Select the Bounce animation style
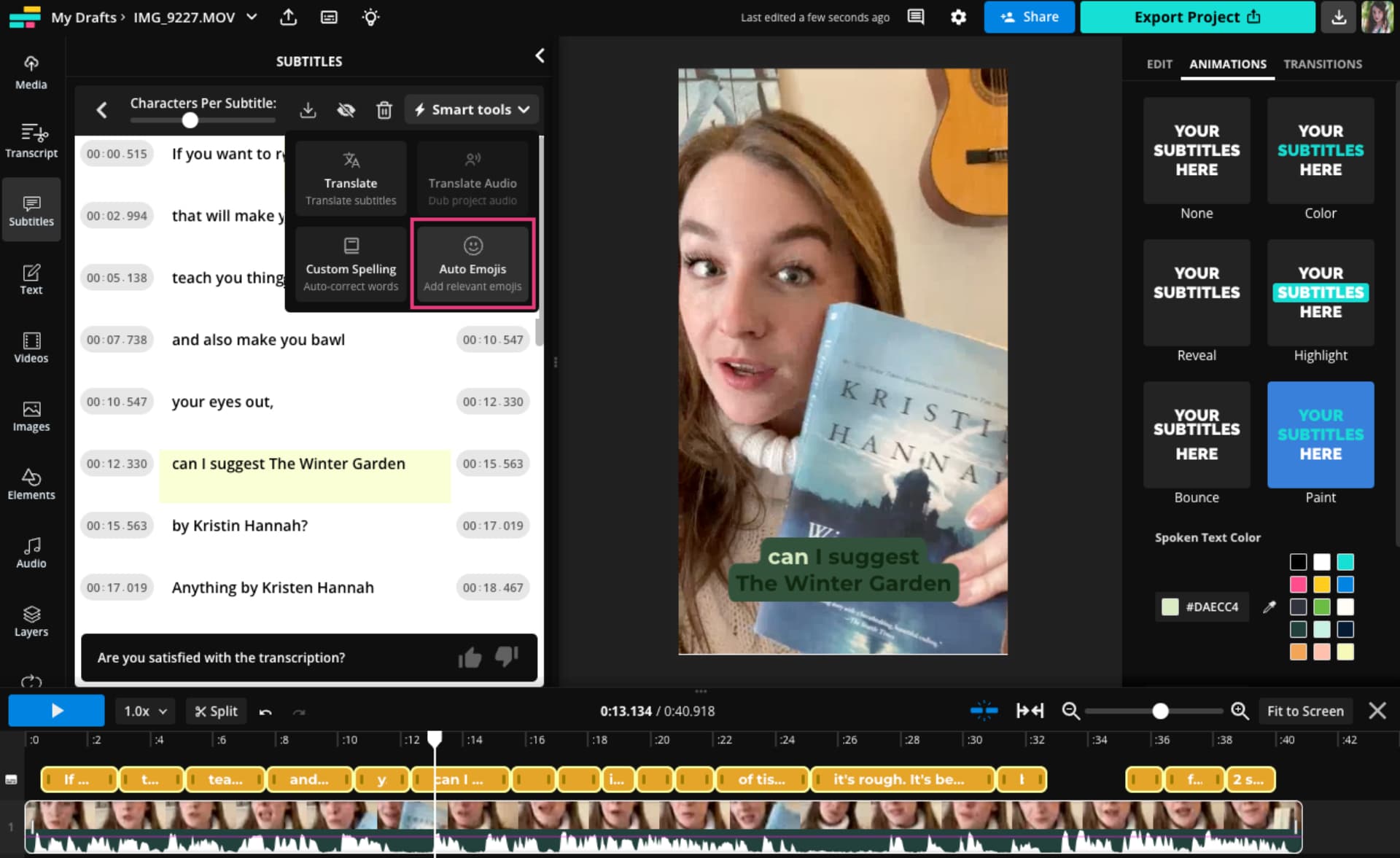This screenshot has width=1400, height=858. [x=1196, y=435]
